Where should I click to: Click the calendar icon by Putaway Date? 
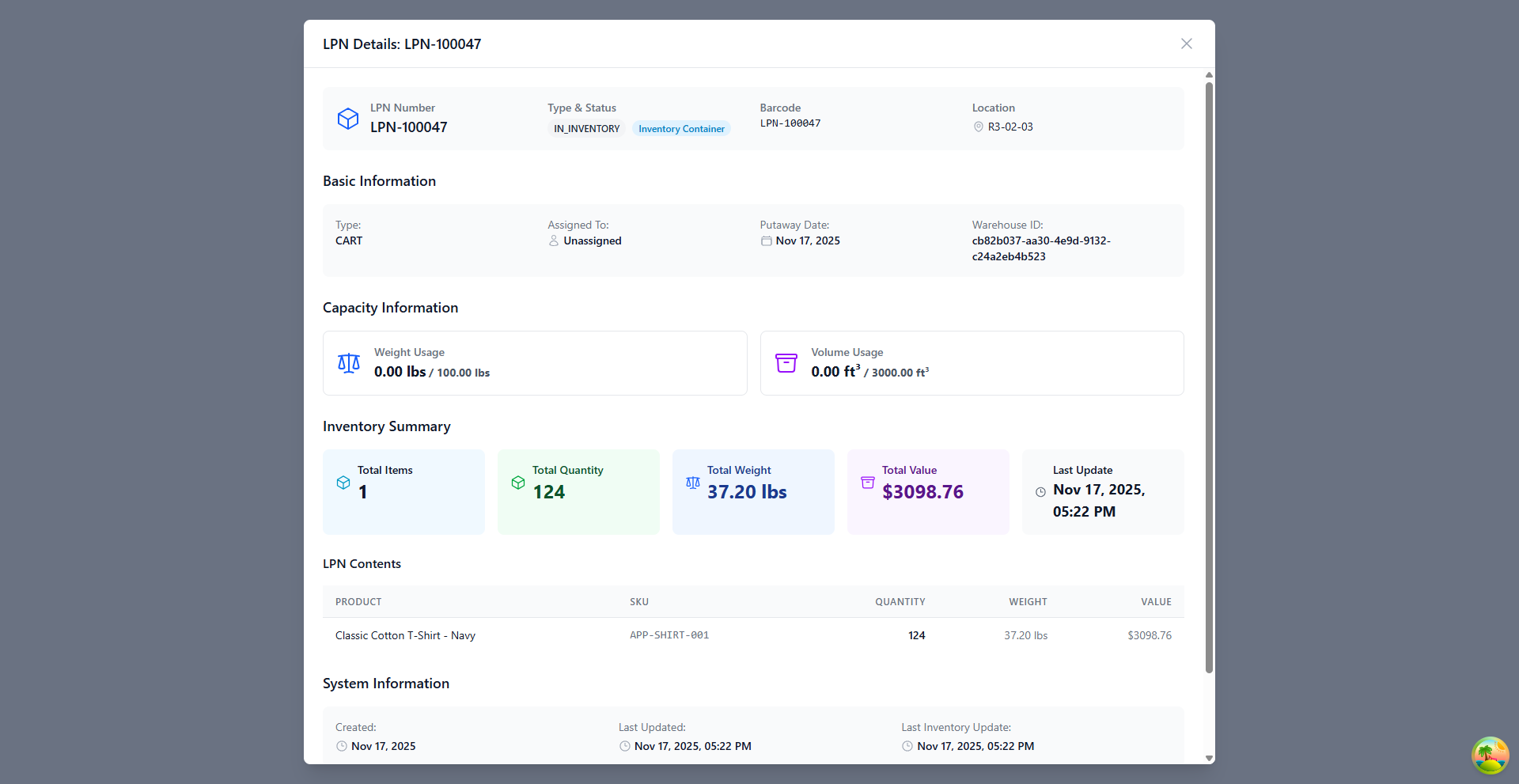(766, 241)
